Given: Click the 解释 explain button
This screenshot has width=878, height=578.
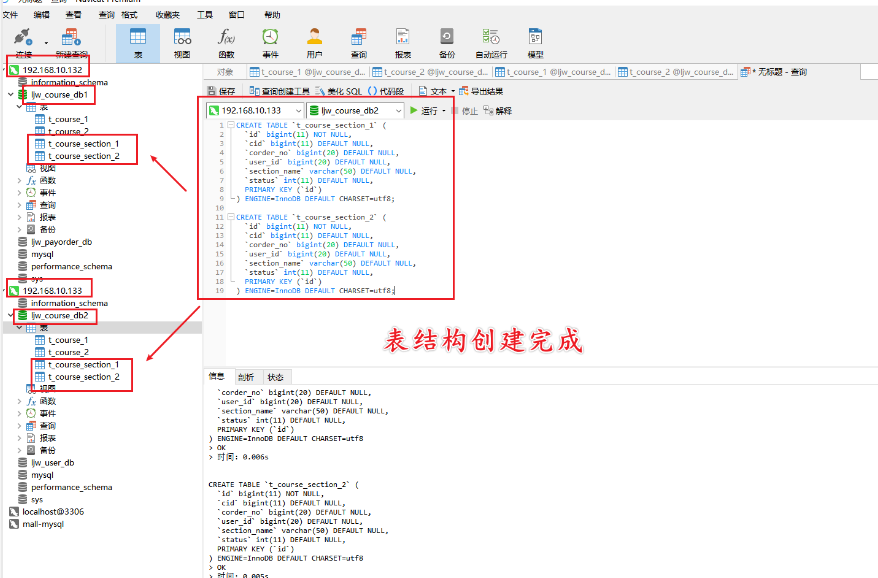Looking at the screenshot, I should (x=497, y=111).
